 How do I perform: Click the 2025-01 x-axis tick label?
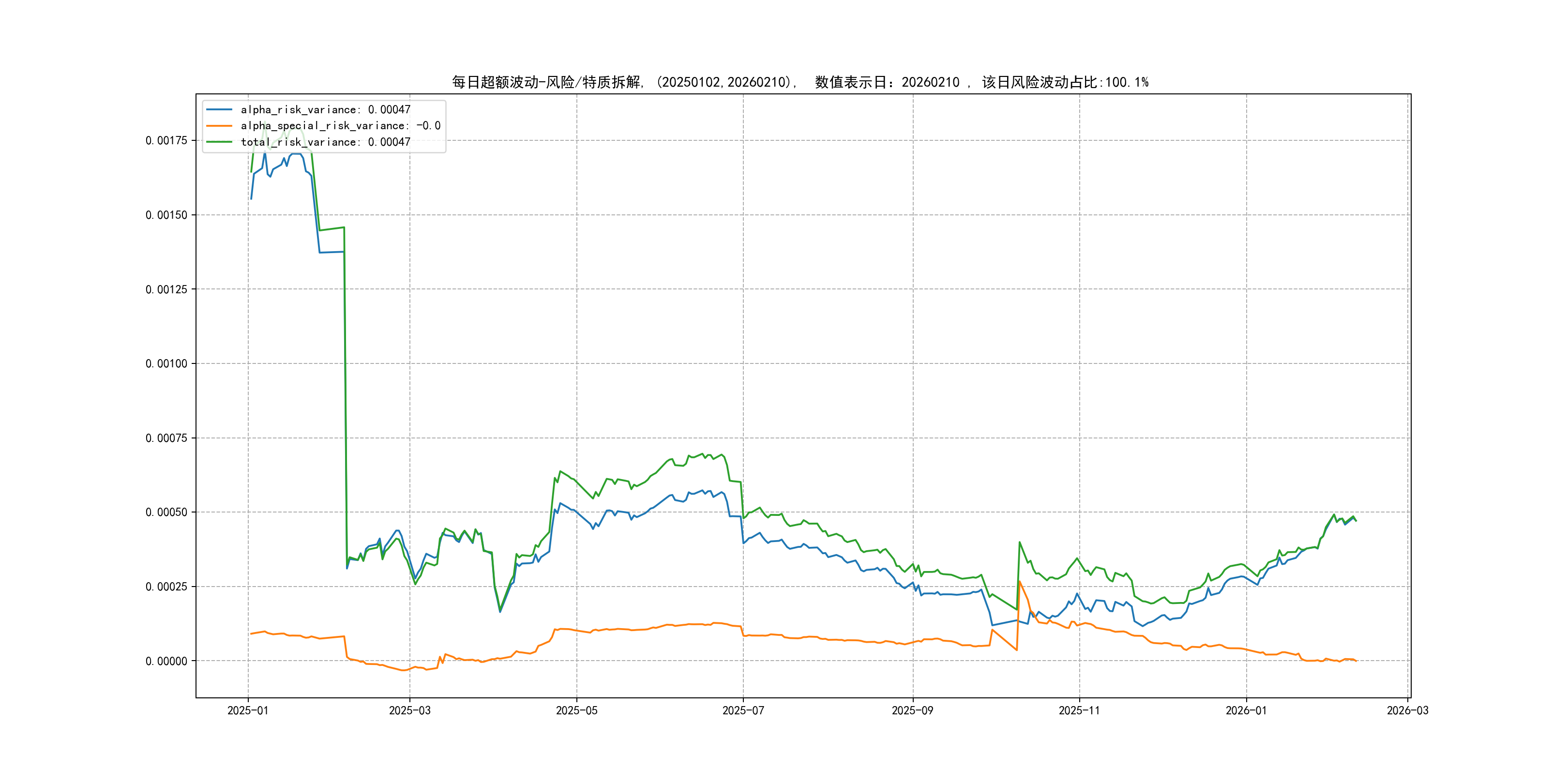point(248,710)
